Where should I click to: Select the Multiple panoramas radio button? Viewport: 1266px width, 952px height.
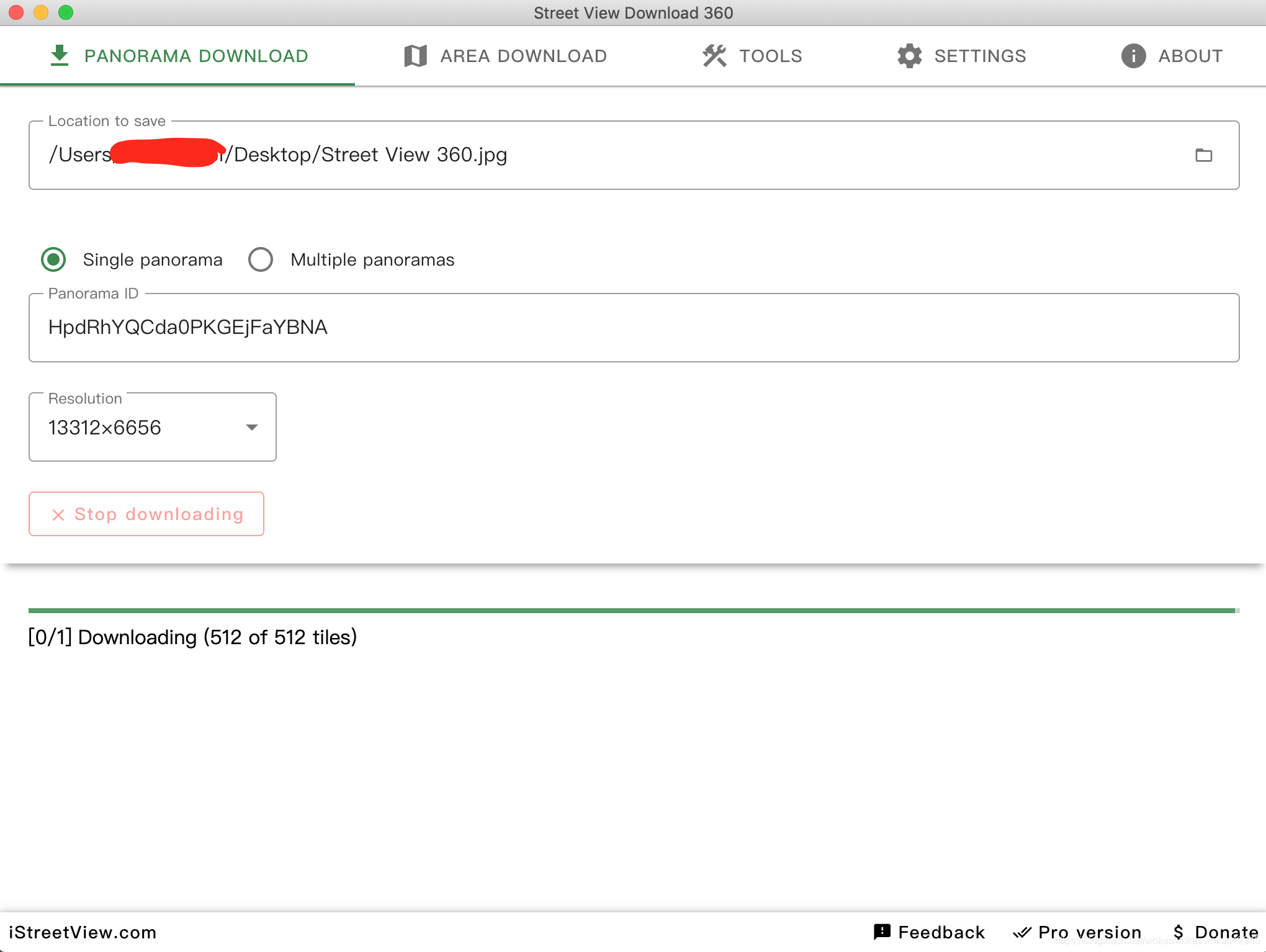(x=261, y=259)
